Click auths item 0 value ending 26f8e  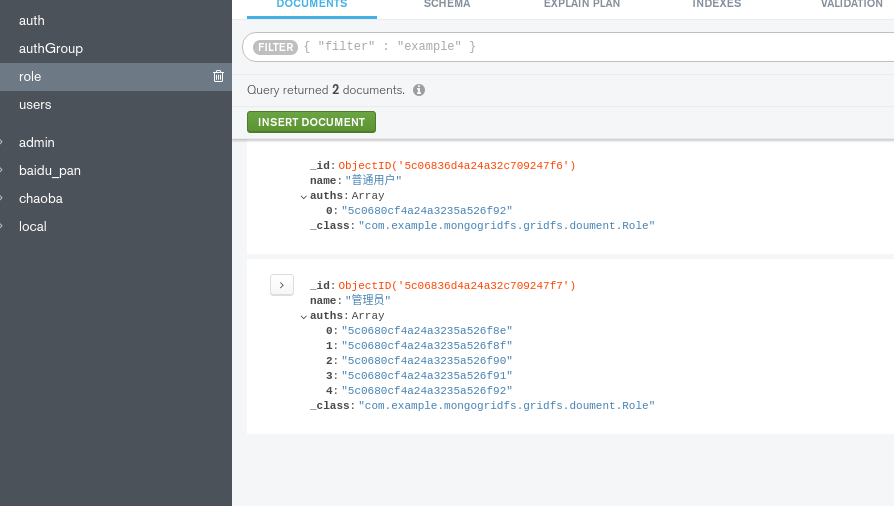click(426, 330)
